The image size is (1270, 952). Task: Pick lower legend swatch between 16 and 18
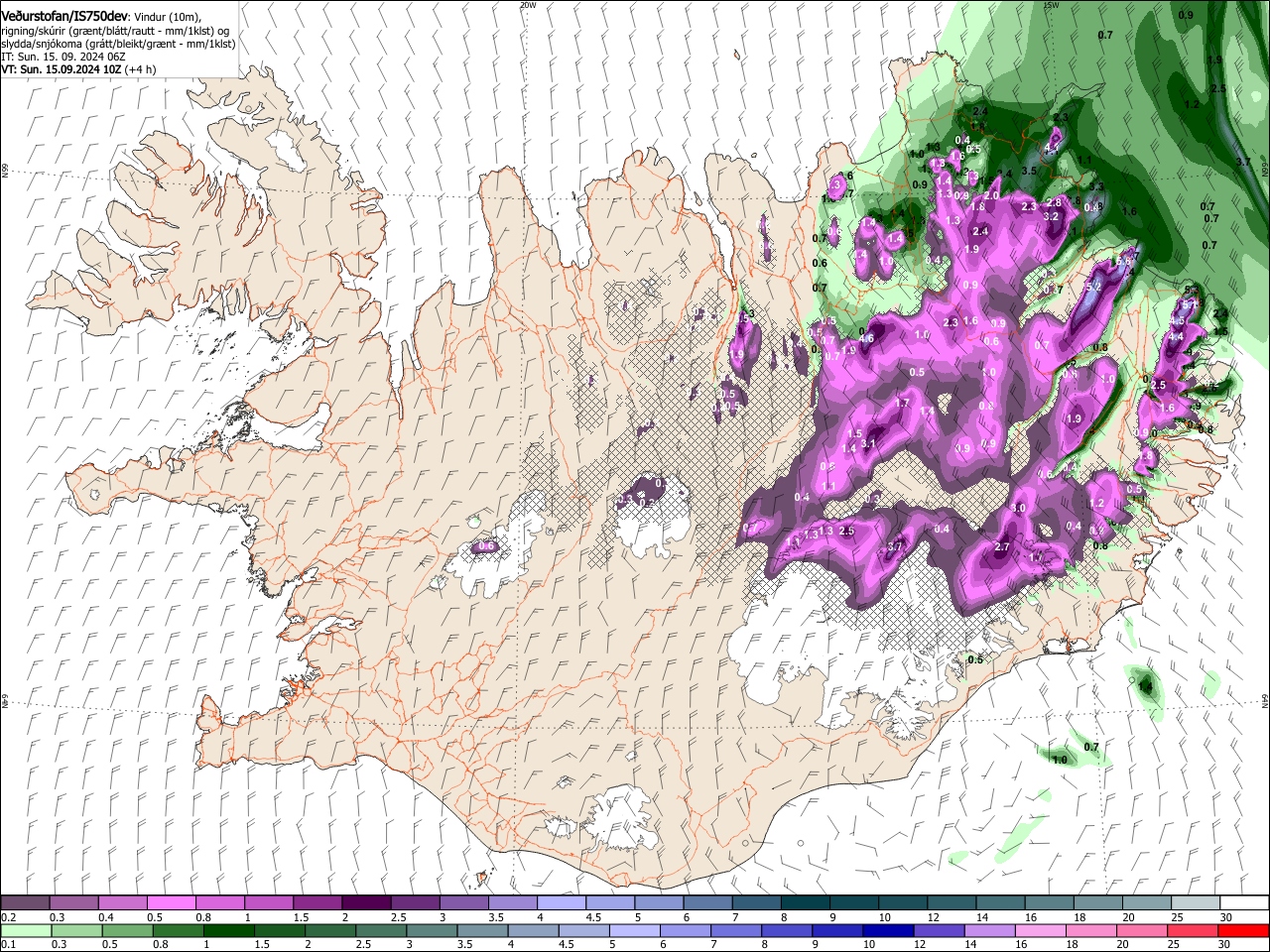point(1040,930)
